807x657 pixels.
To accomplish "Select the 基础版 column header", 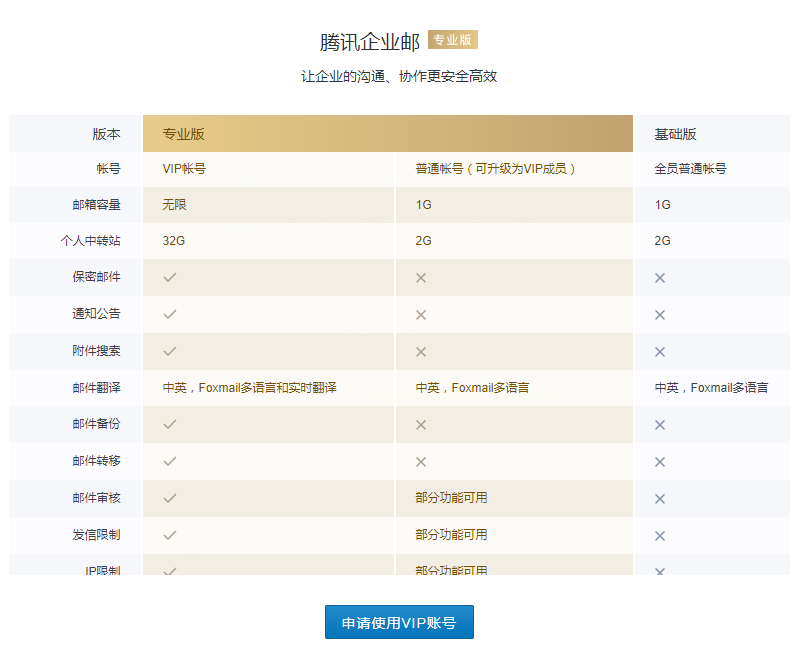I will point(675,134).
